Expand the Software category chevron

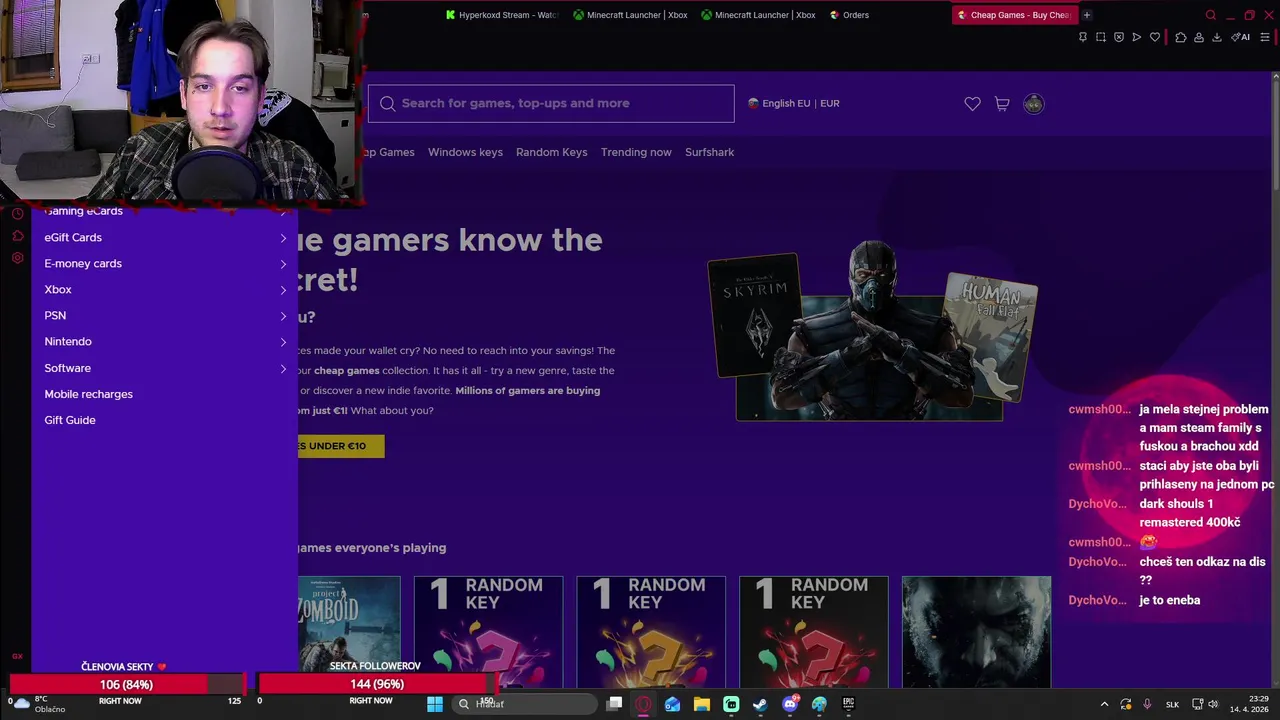pos(283,368)
